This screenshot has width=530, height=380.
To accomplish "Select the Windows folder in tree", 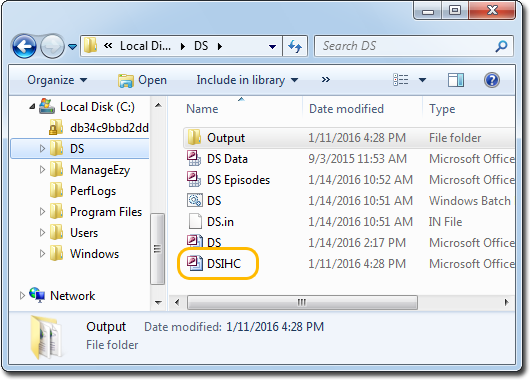I will [x=94, y=254].
